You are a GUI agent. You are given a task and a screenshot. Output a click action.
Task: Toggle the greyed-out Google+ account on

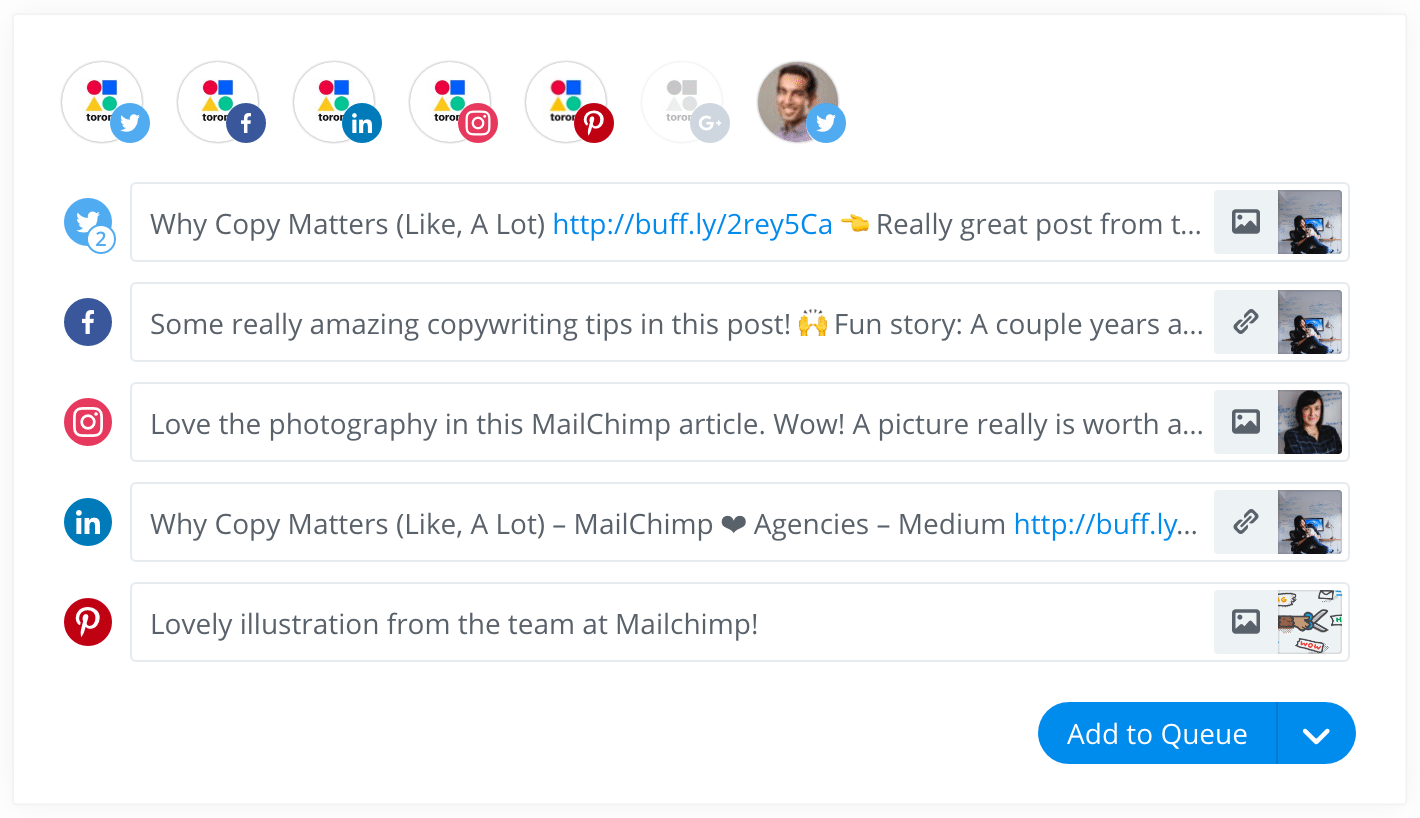point(682,101)
